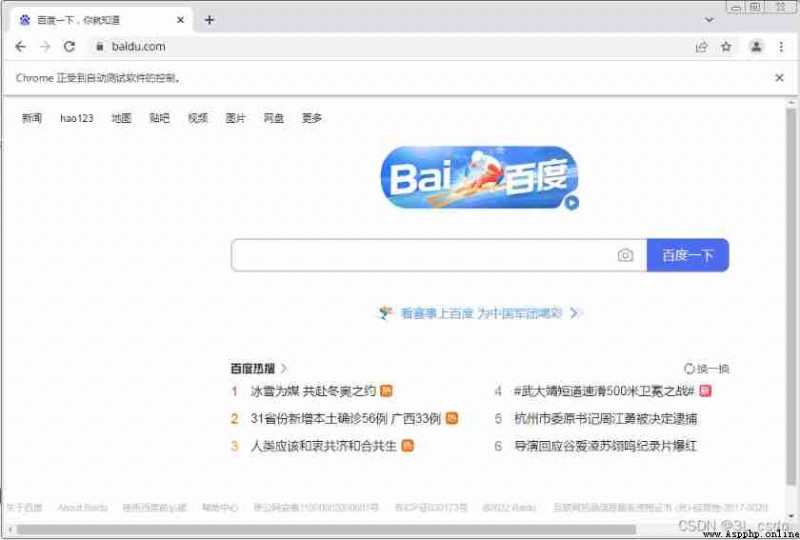Open the 网盘 link
The image size is (800, 540).
click(x=273, y=118)
